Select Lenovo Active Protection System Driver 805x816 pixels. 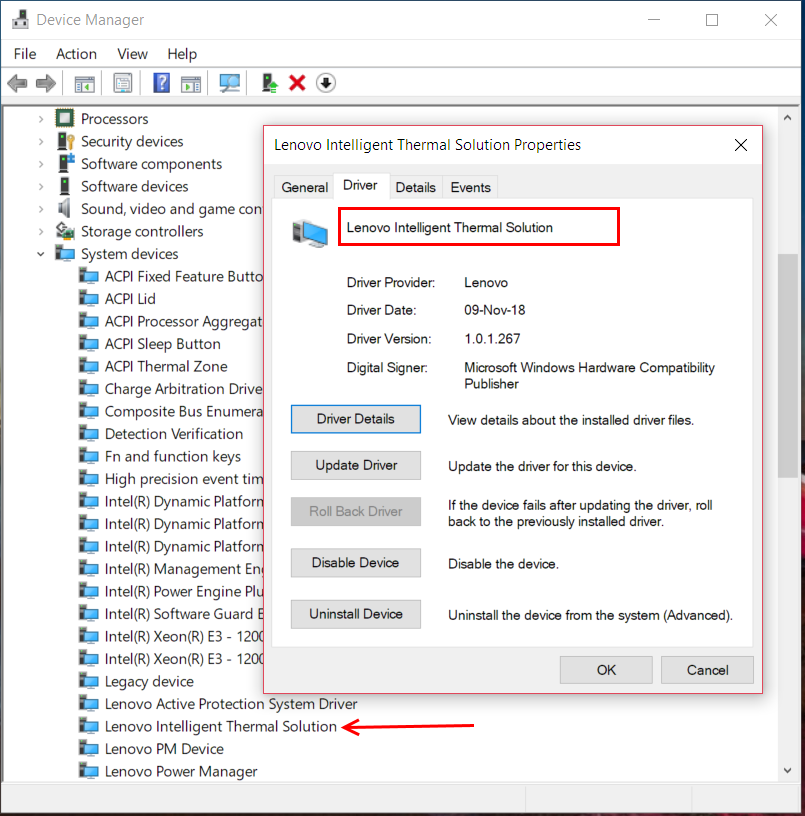[x=231, y=704]
